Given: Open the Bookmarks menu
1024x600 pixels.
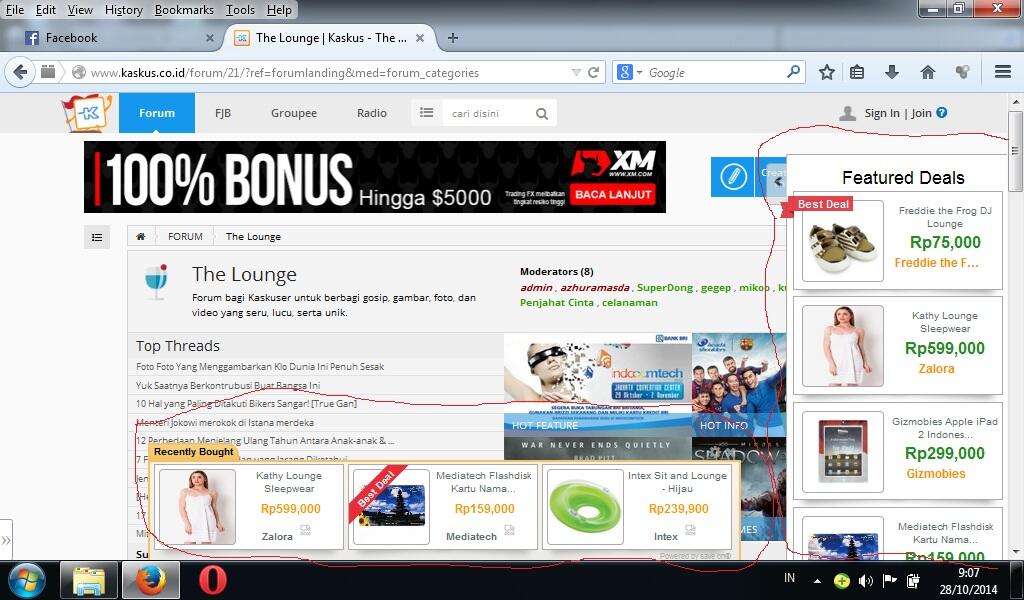Looking at the screenshot, I should click(x=184, y=10).
